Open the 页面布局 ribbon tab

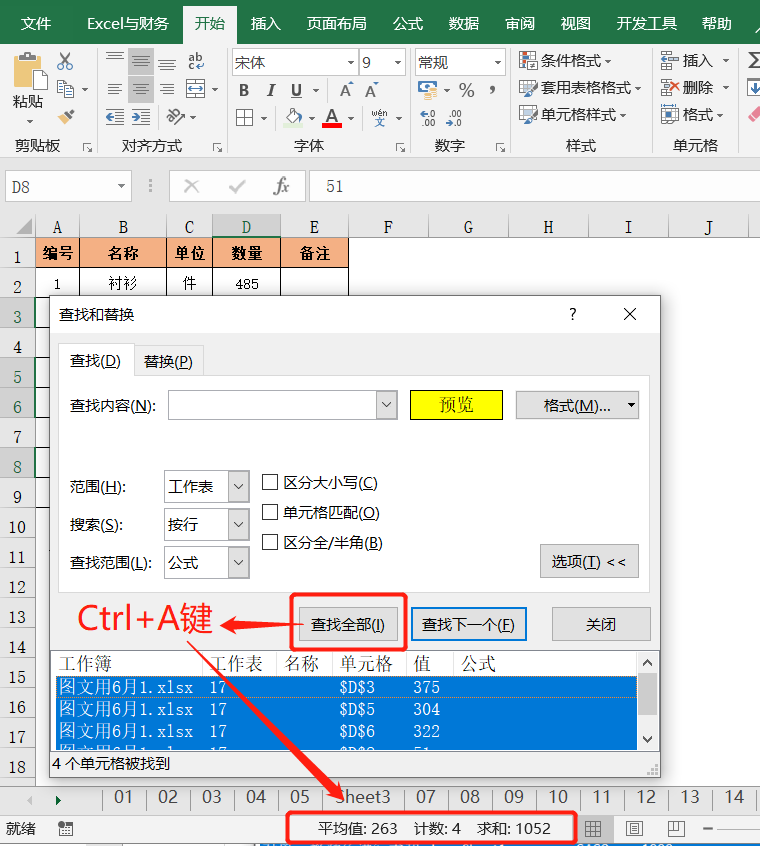337,23
